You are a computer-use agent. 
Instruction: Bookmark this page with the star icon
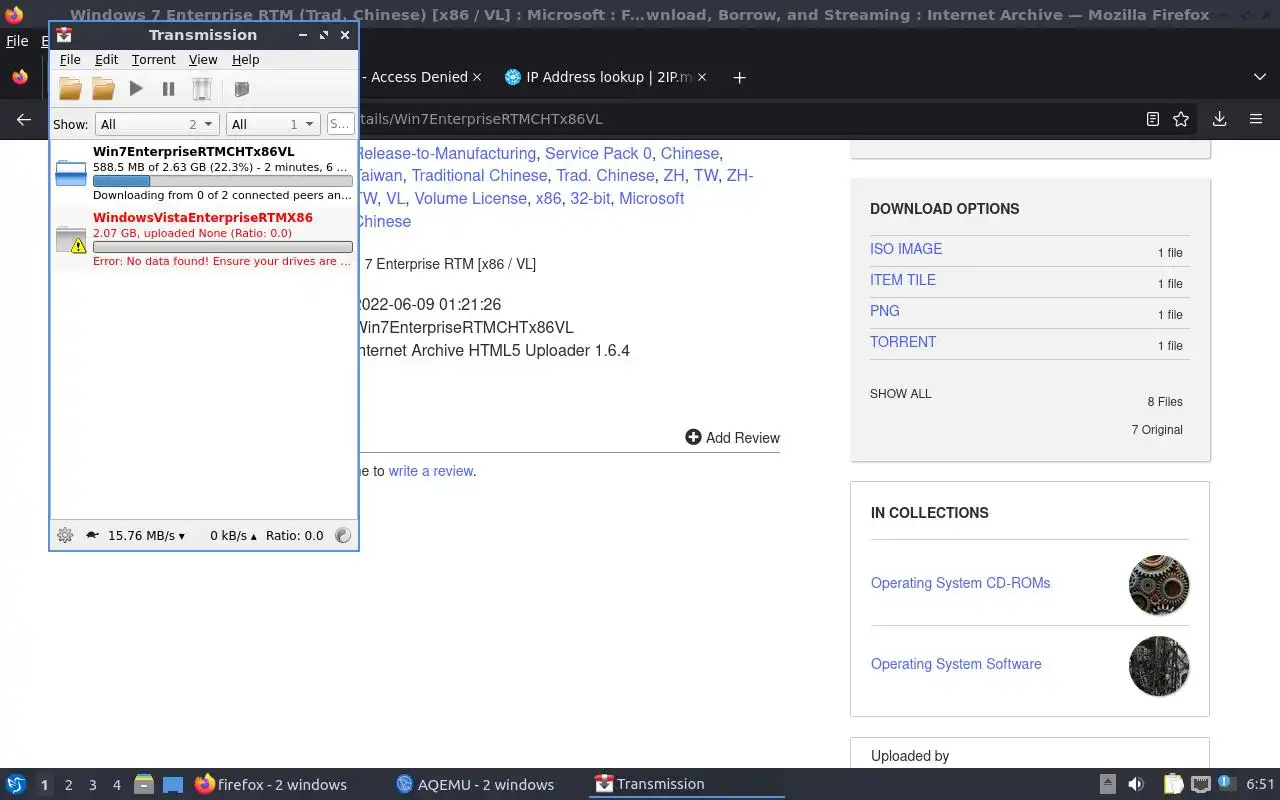(x=1181, y=119)
